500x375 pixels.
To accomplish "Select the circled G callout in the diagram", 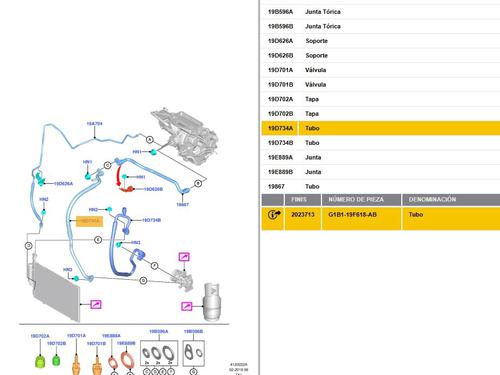I will point(143,281).
